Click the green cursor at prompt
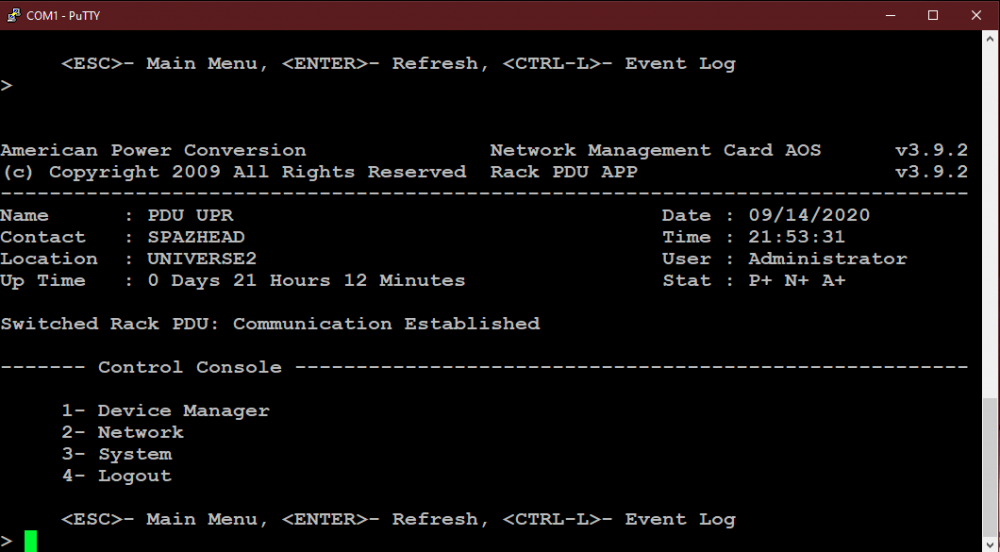Image resolution: width=1000 pixels, height=552 pixels. (31, 541)
